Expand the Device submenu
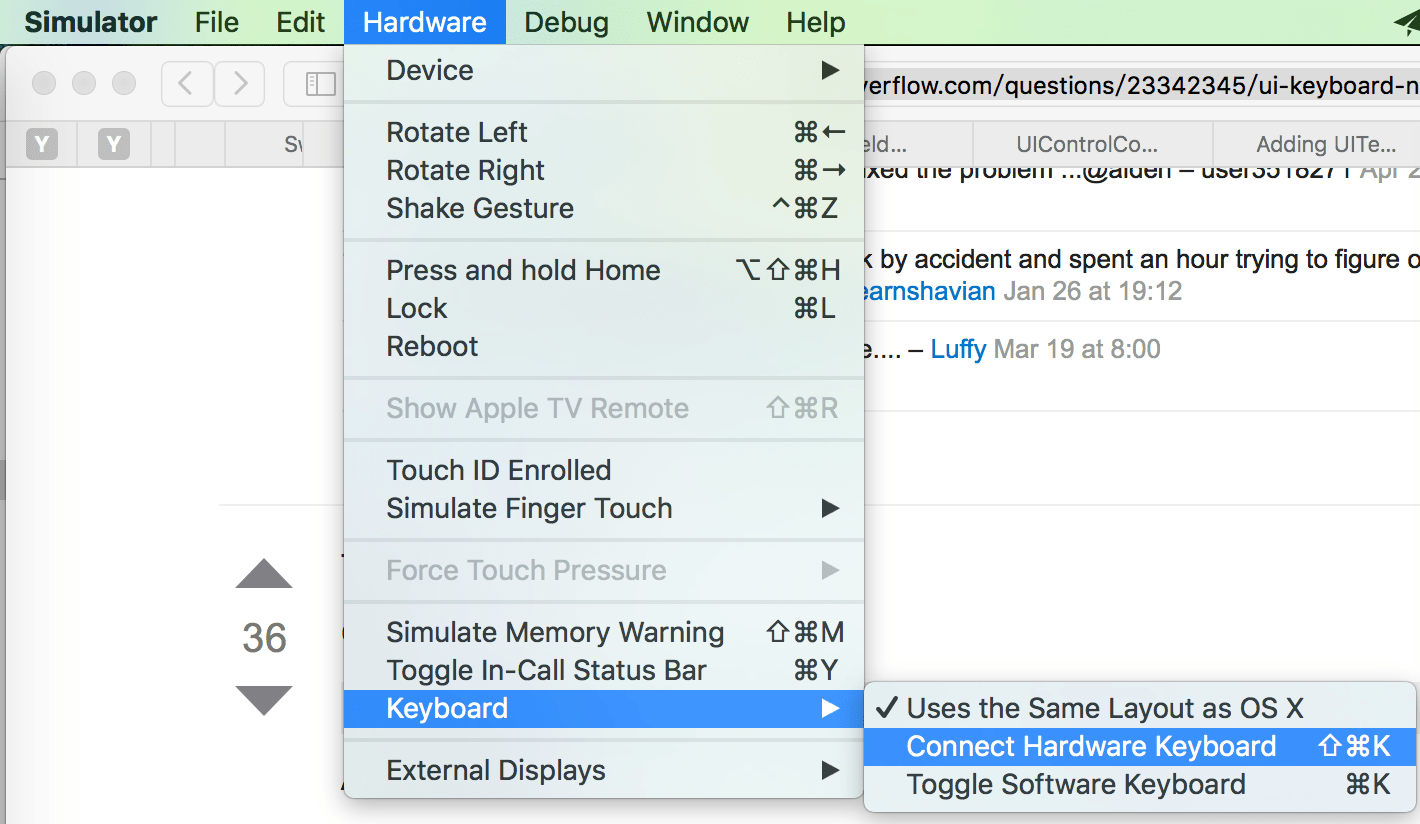The width and height of the screenshot is (1420, 824). coord(604,70)
